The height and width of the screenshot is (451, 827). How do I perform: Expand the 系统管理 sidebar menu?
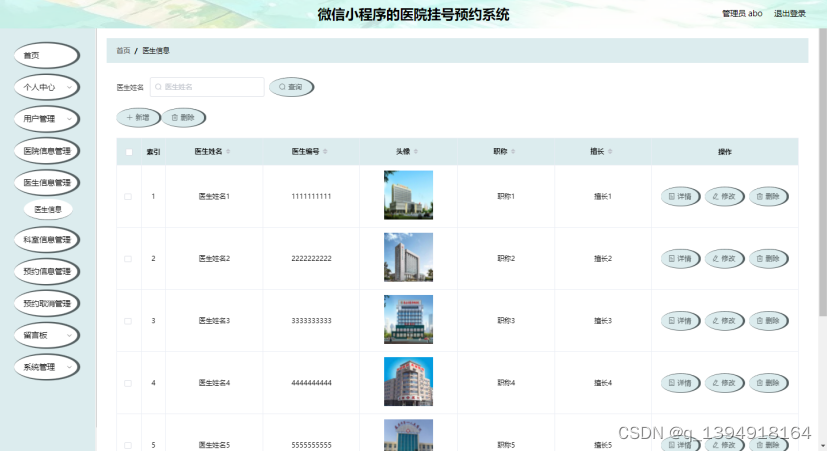pos(46,367)
